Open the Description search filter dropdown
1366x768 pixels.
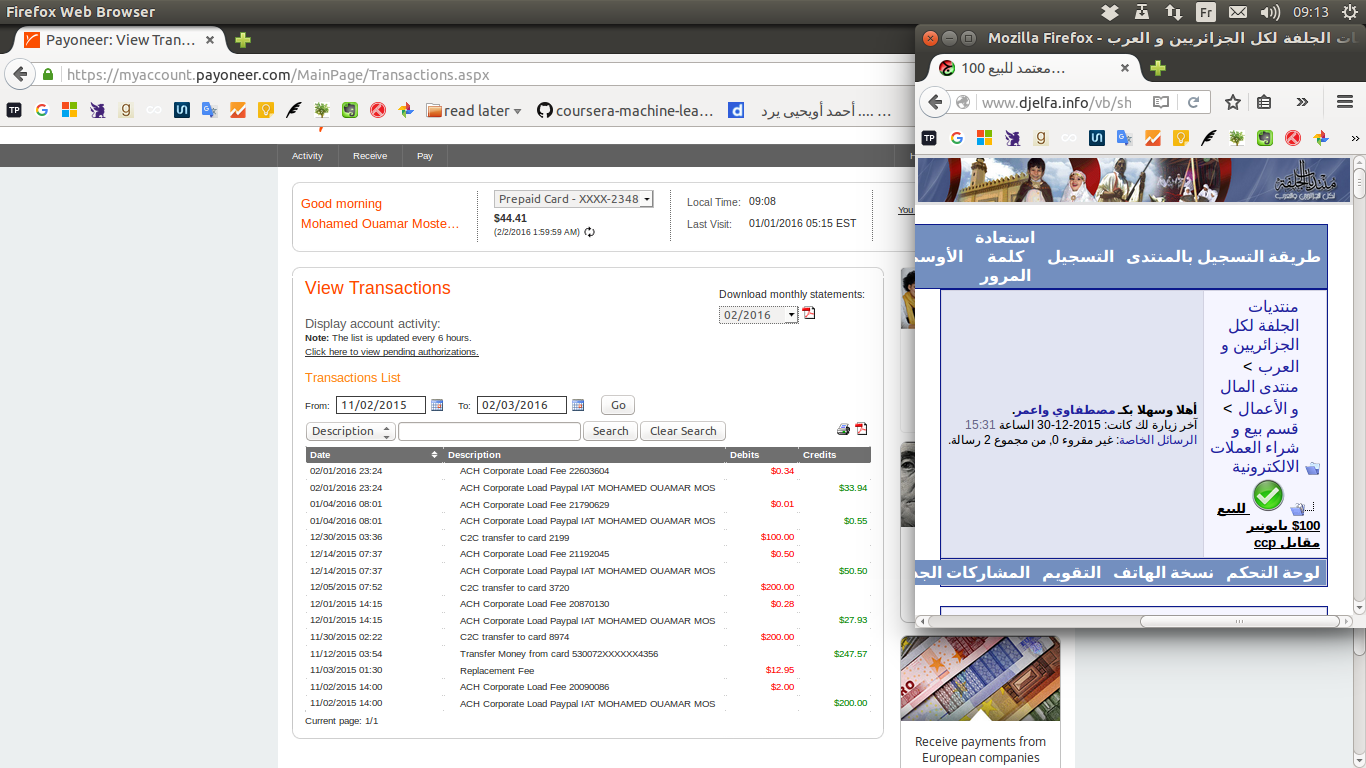pos(350,431)
